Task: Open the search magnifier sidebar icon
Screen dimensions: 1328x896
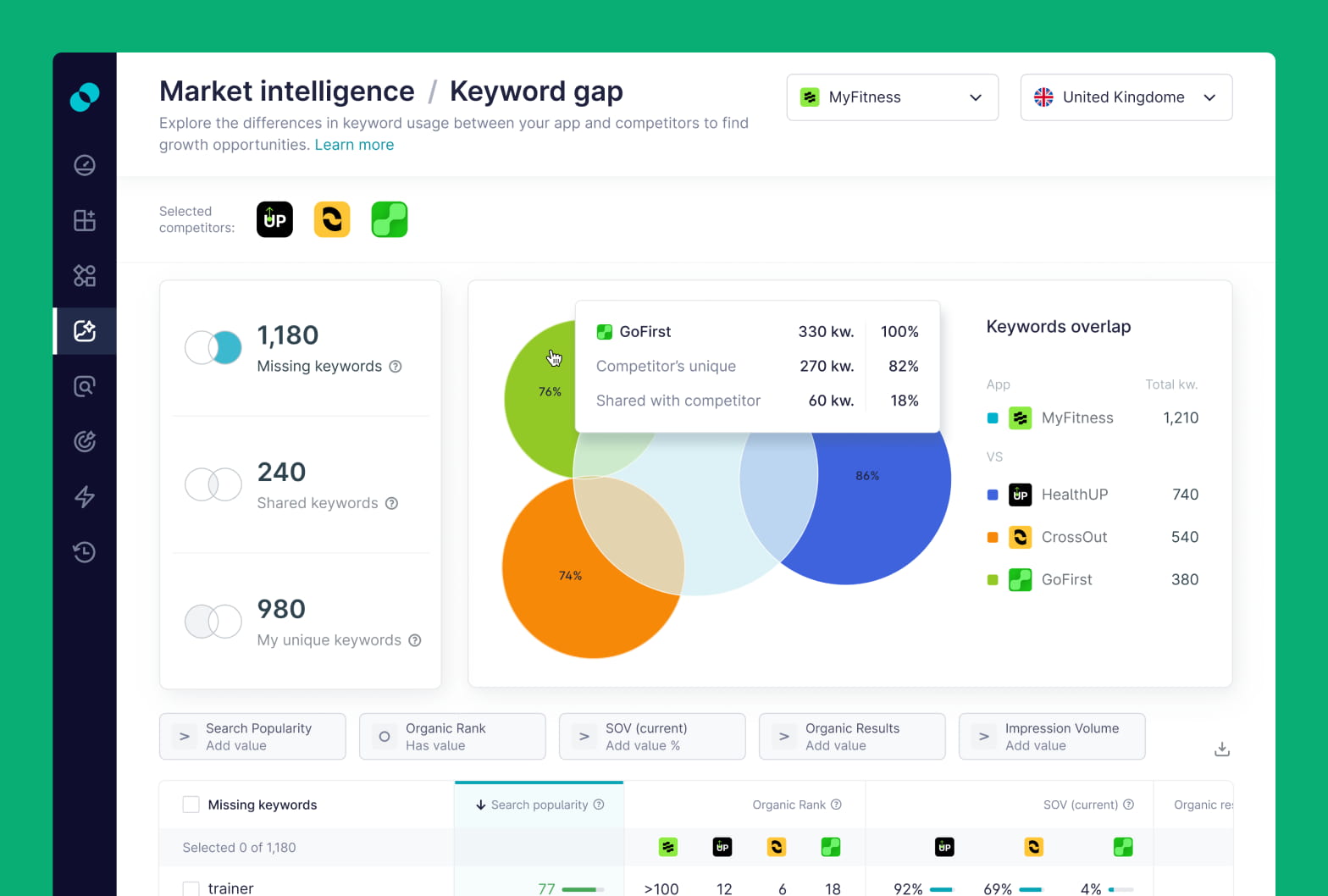Action: 85,386
